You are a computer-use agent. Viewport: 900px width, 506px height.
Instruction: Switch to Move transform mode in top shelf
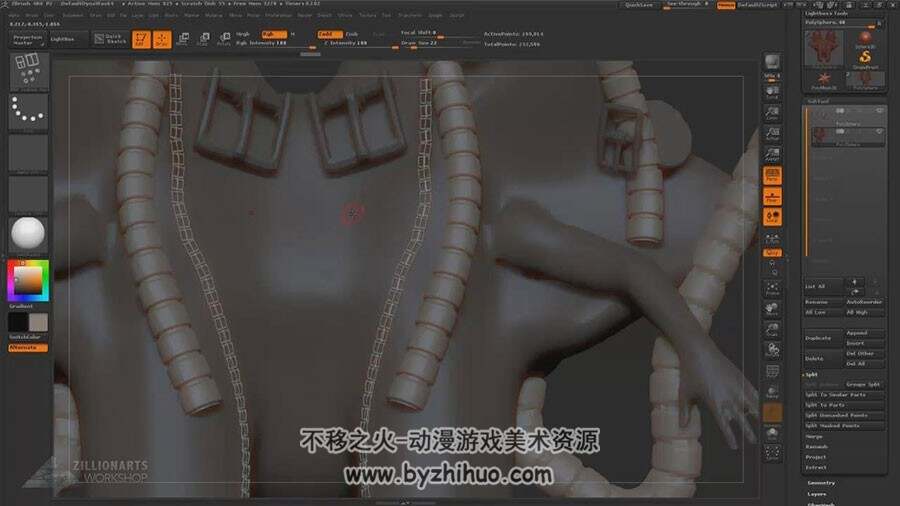point(183,39)
